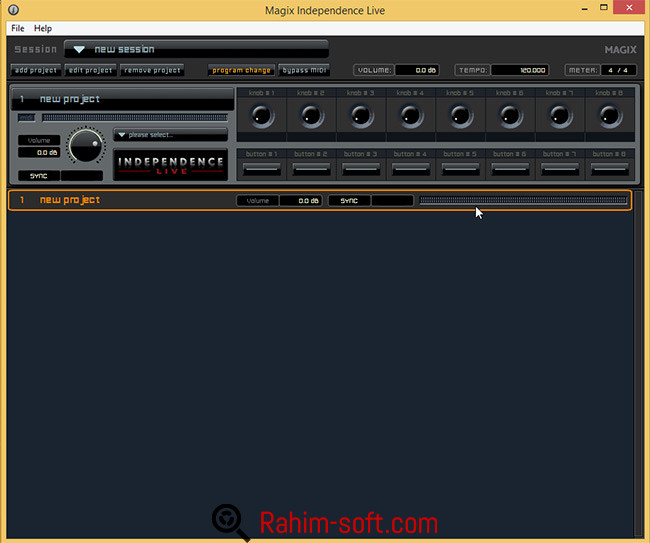Click the MAGIX logo
This screenshot has width=650, height=543.
coord(620,50)
